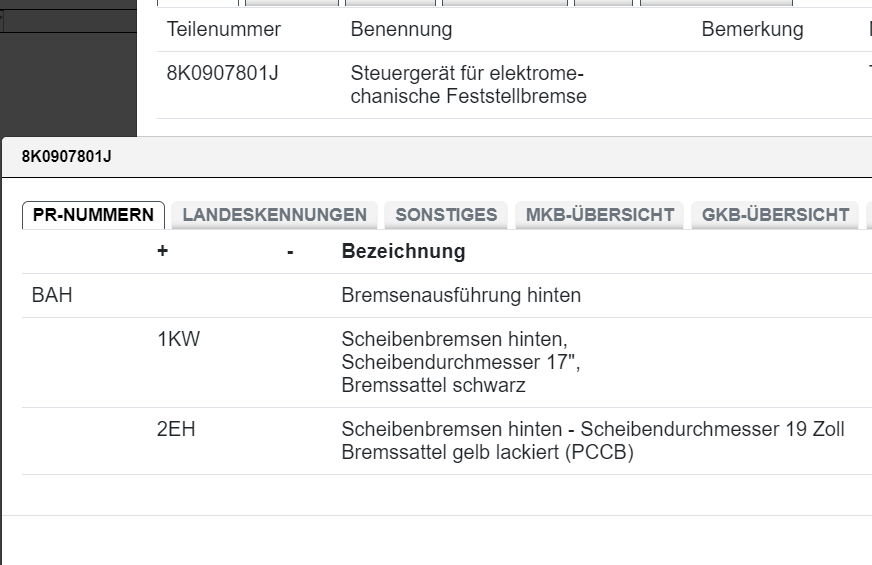Click the Bezeichnung column header
The image size is (872, 565).
[x=403, y=251]
